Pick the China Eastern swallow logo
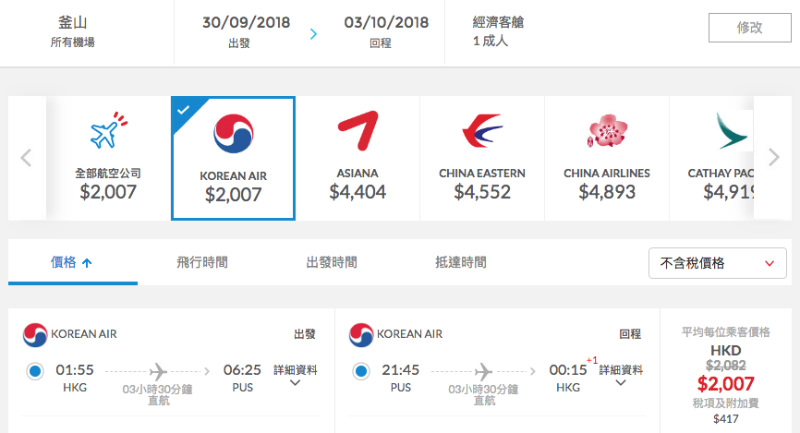Image resolution: width=800 pixels, height=433 pixels. 482,131
